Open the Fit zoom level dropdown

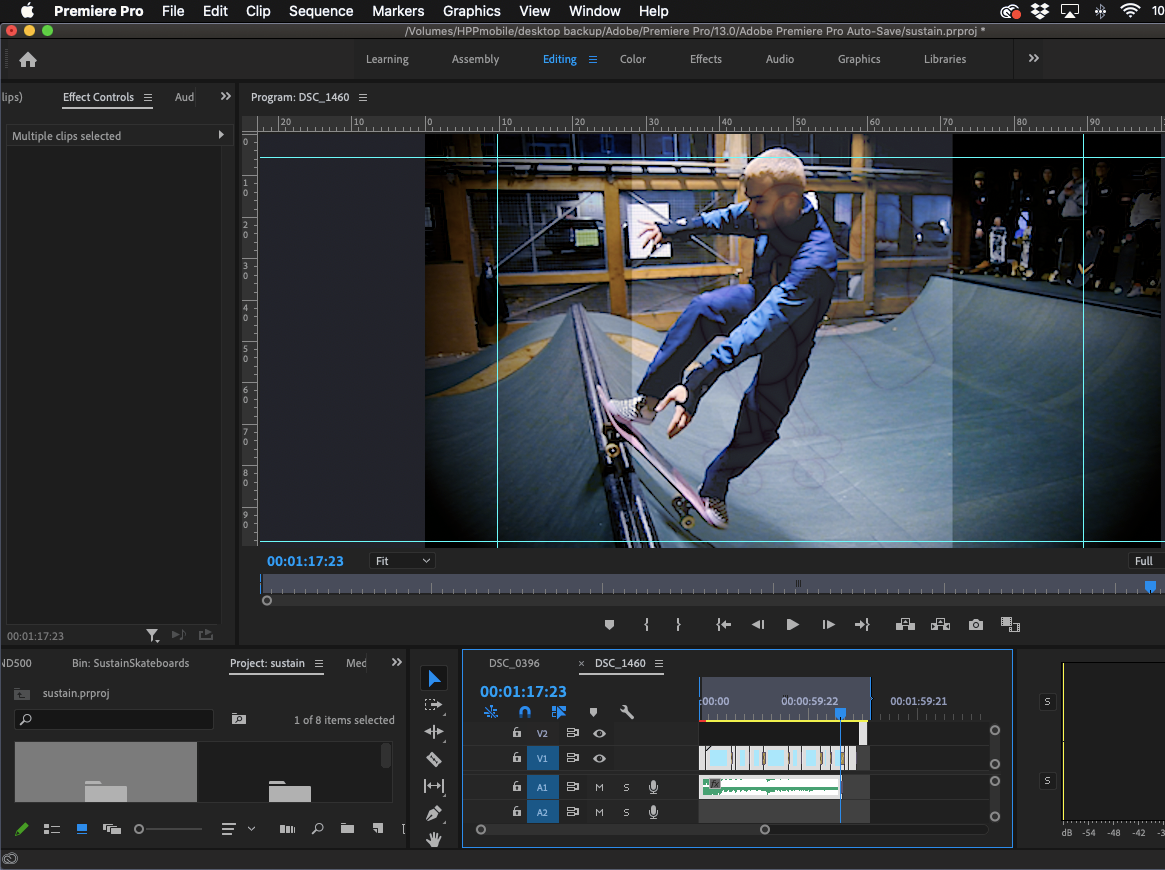coord(403,561)
